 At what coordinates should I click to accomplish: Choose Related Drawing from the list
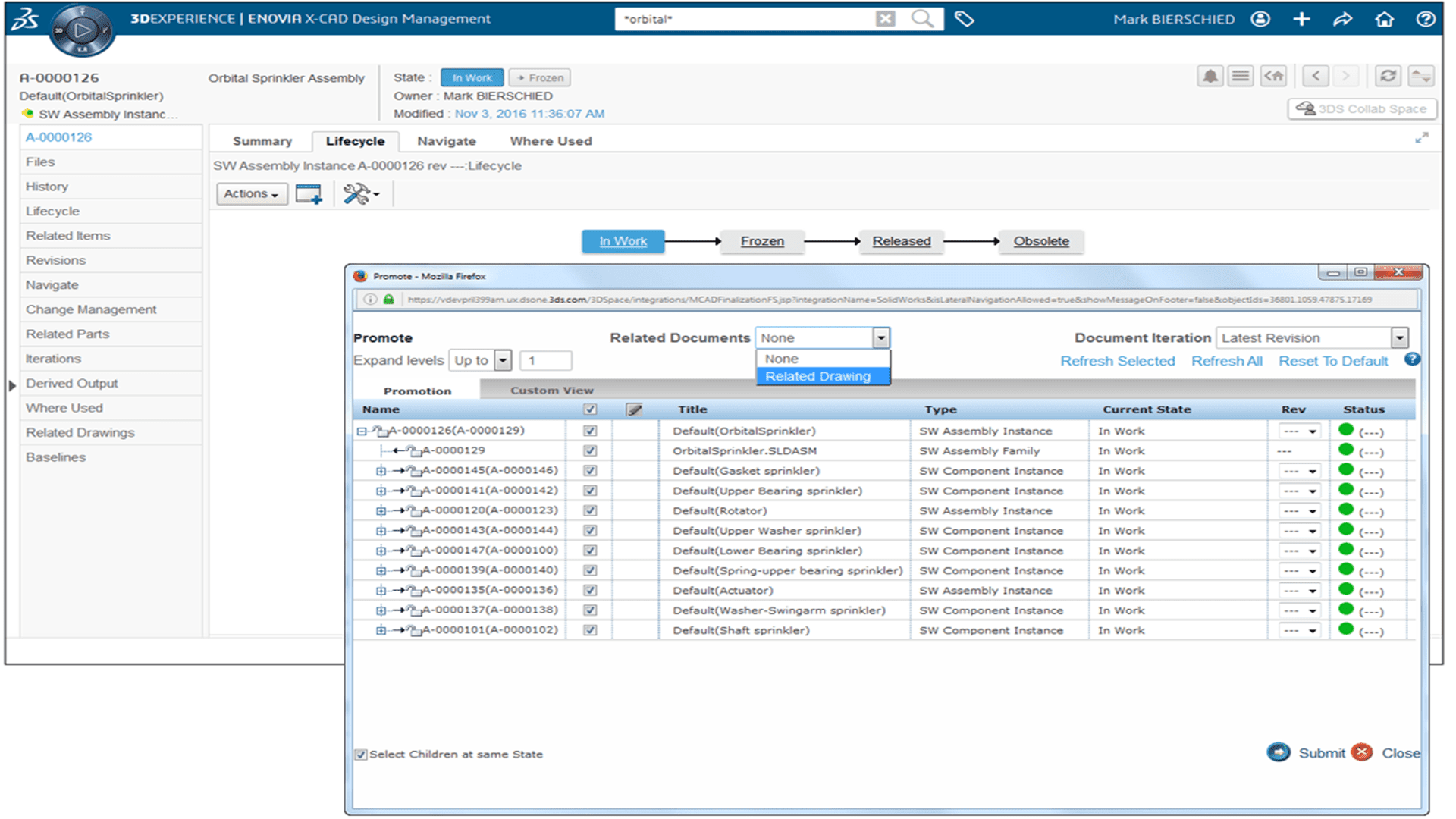coord(823,377)
